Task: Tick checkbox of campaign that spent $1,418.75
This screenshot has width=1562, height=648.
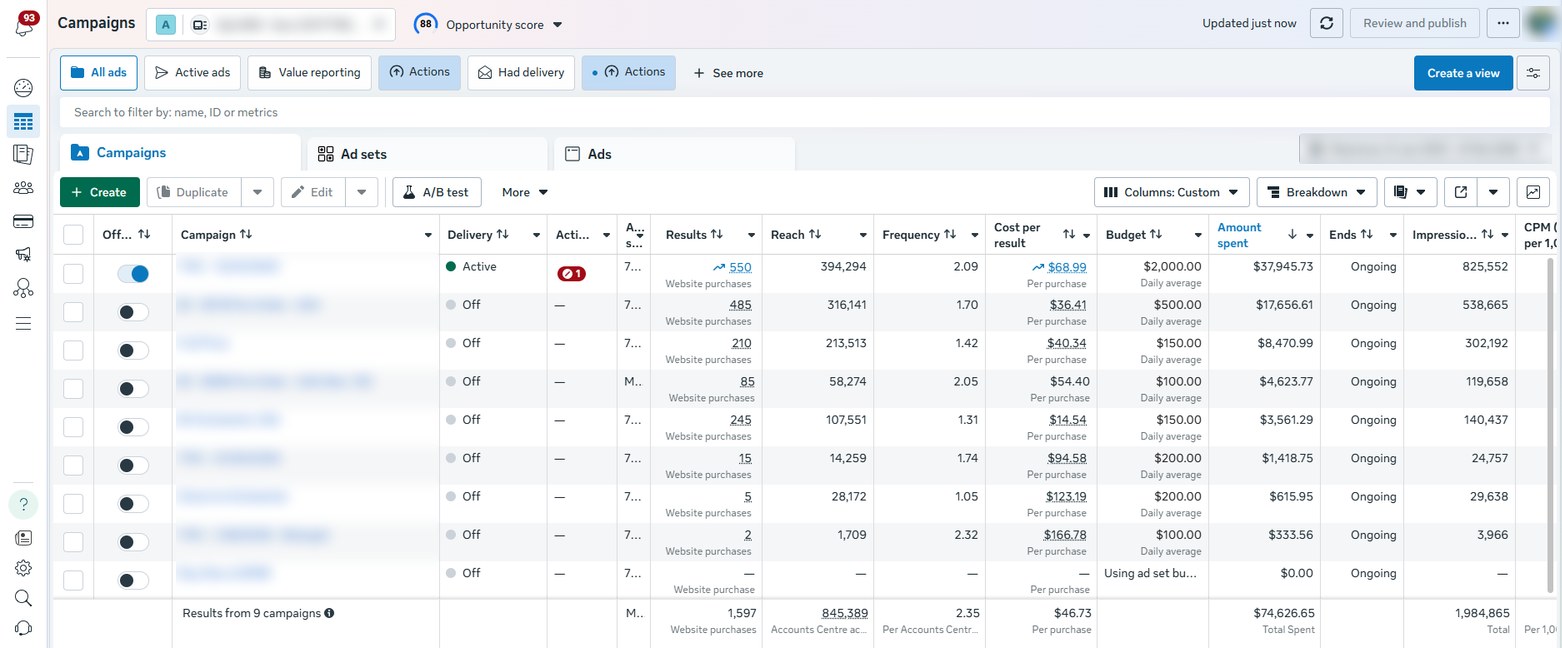Action: pyautogui.click(x=73, y=465)
